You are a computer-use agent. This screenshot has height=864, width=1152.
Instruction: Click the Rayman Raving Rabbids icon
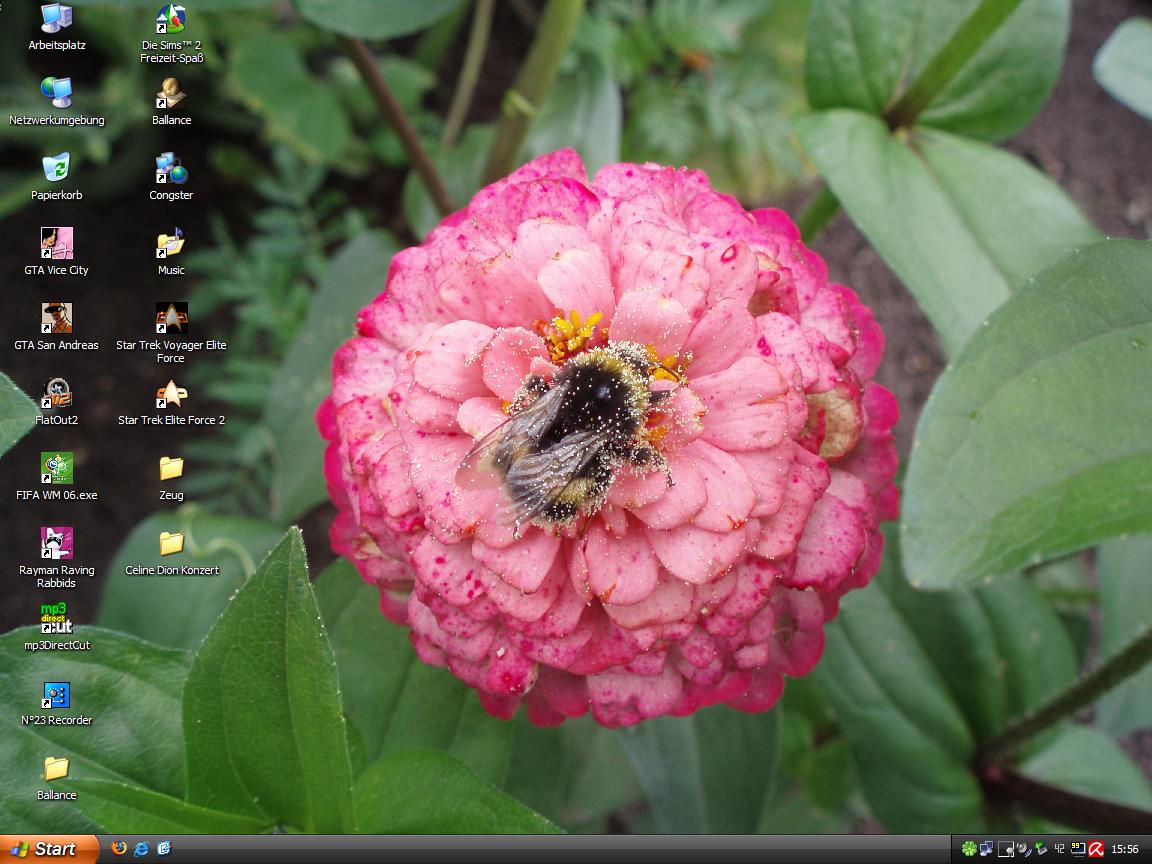pos(57,544)
